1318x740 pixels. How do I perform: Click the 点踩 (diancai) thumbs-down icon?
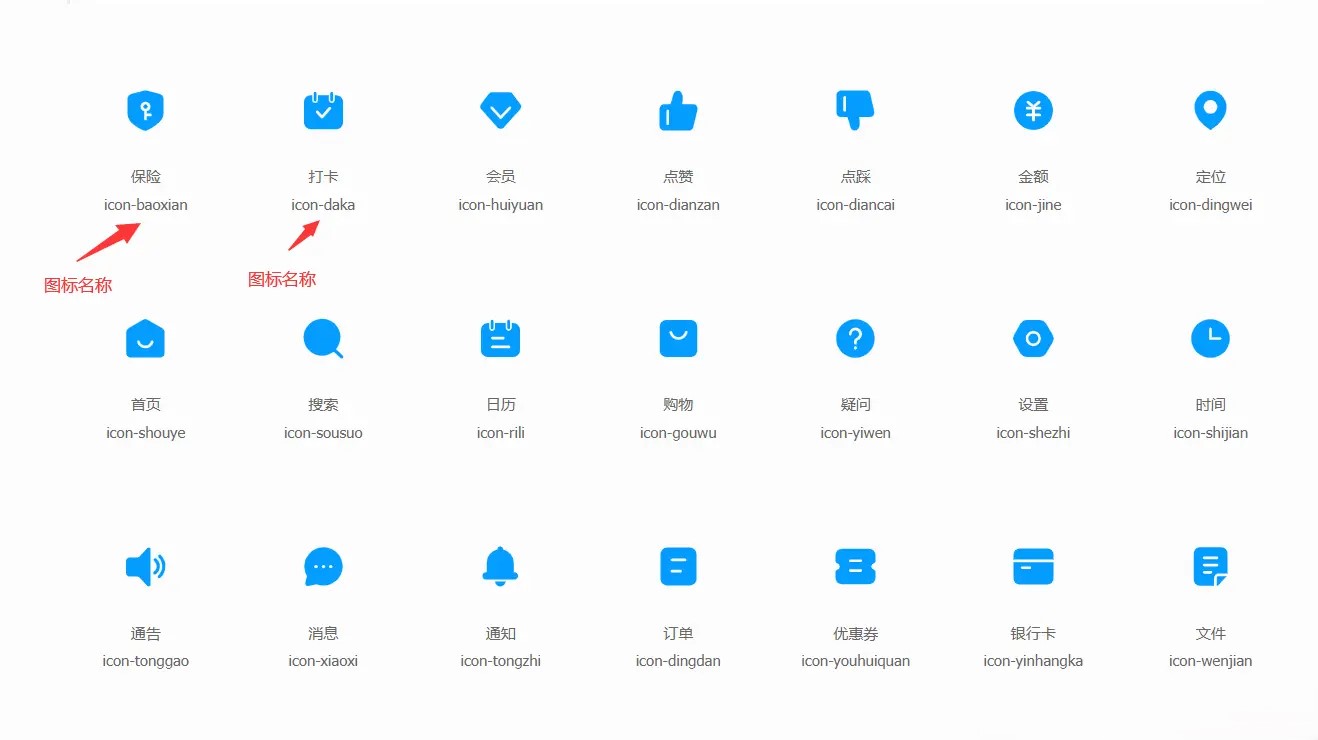click(855, 110)
